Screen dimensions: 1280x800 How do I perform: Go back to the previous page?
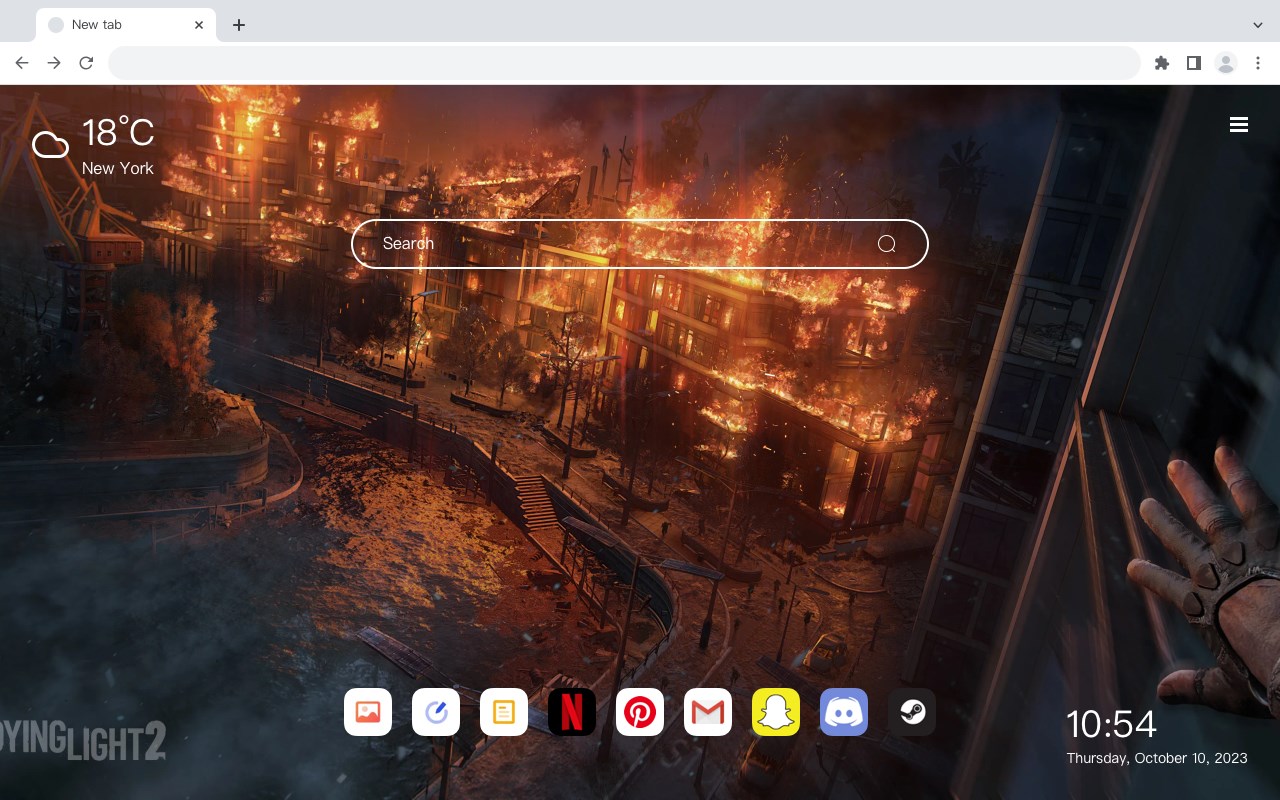22,63
